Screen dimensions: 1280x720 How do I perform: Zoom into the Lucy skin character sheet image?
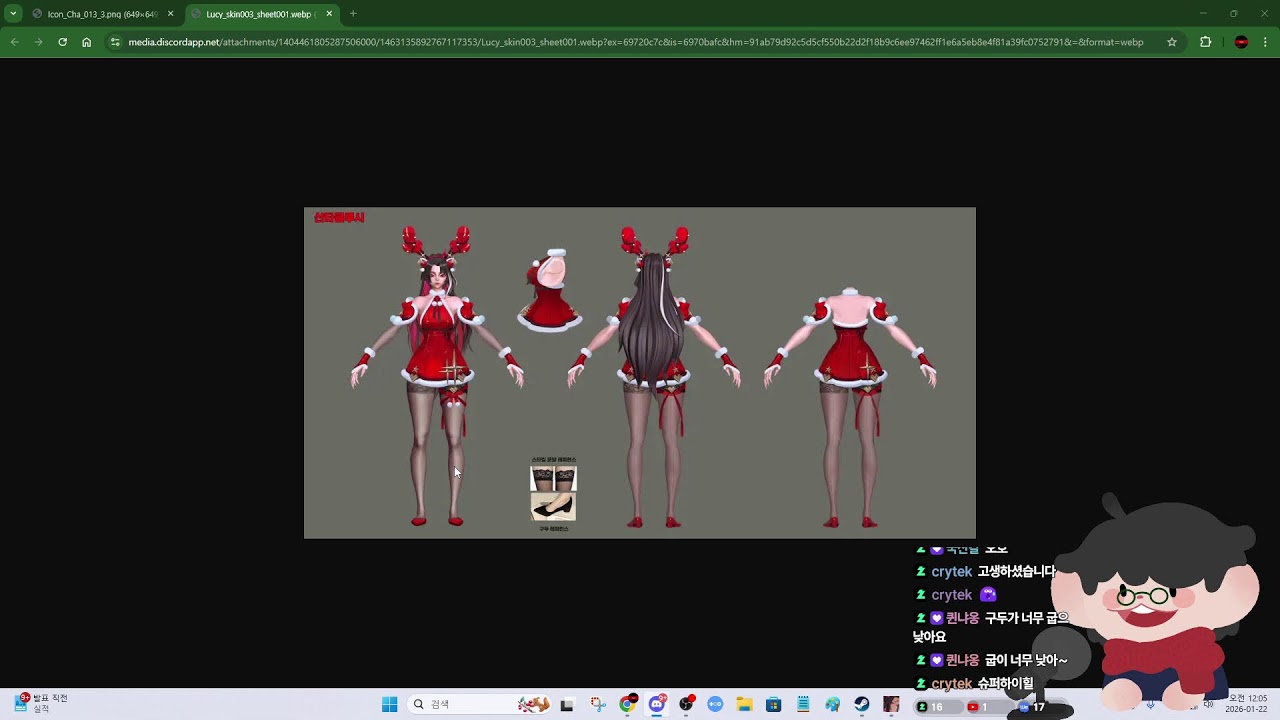640,373
